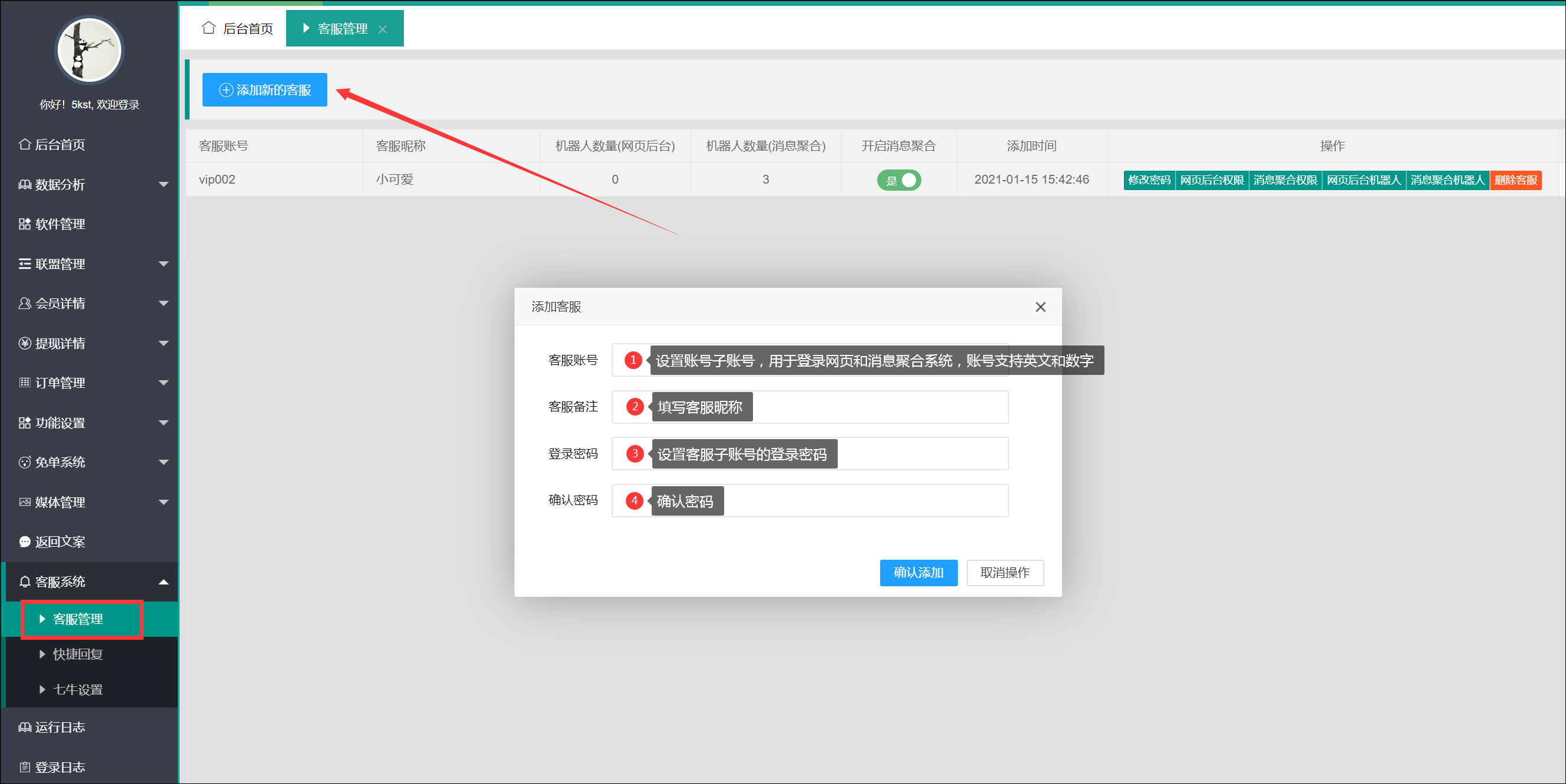Close the 添加客服 dialog with X

1040,307
